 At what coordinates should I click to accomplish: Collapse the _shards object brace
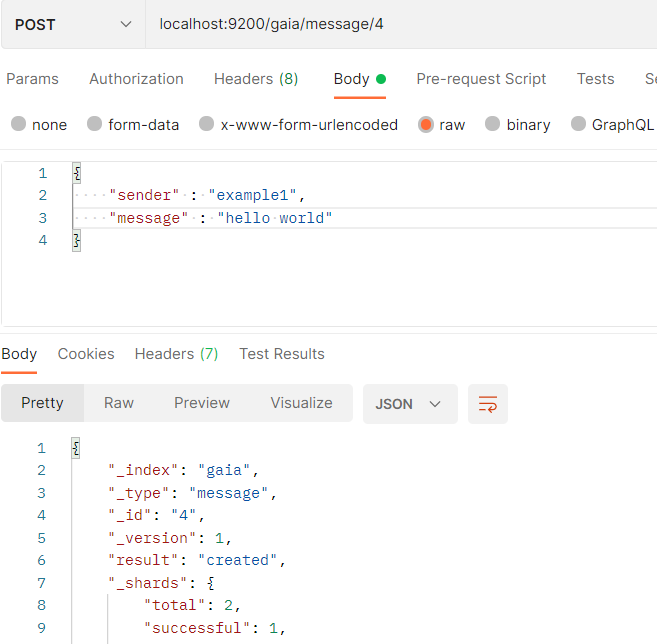[211, 583]
